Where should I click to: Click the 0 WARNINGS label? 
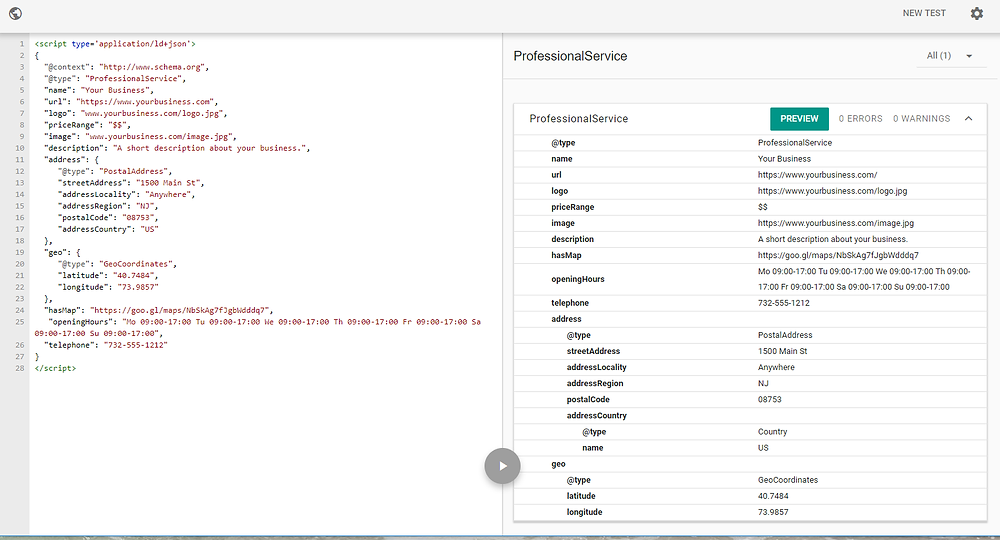[x=922, y=119]
